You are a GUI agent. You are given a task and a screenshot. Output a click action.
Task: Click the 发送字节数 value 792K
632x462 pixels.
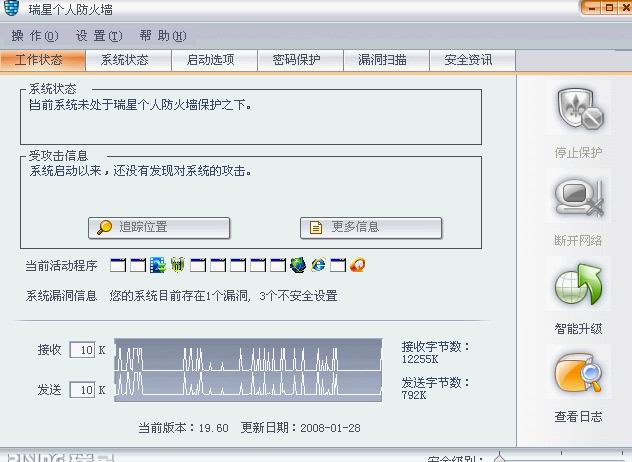[x=414, y=395]
